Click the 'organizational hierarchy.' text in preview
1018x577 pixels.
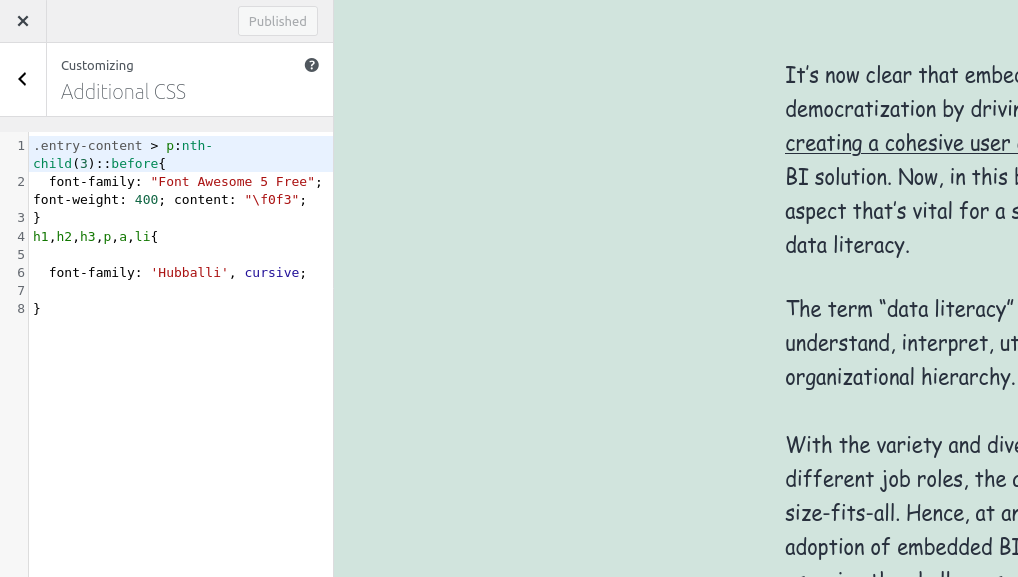900,378
